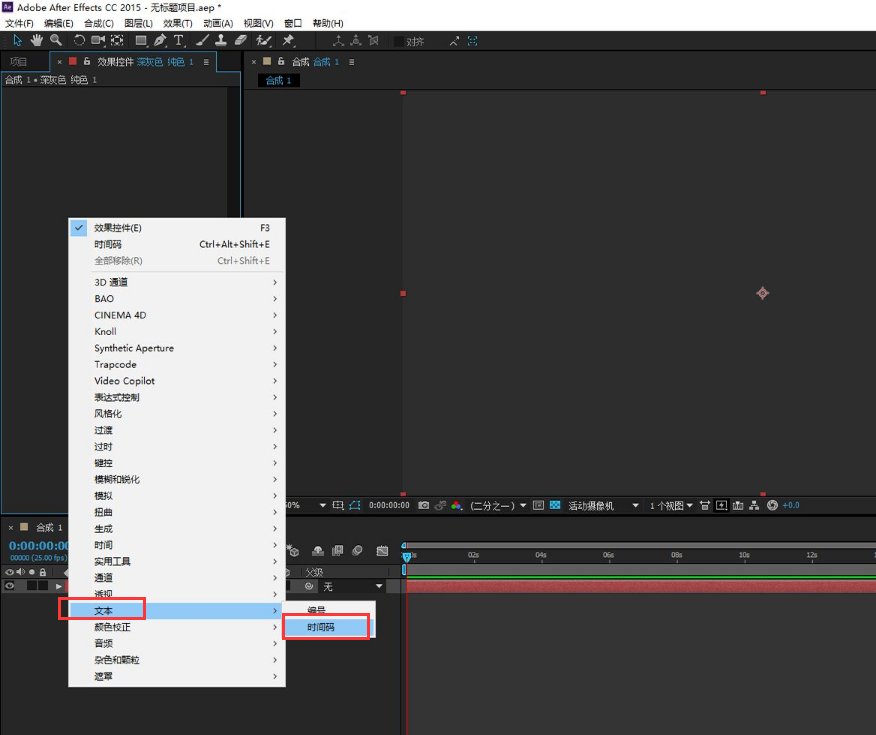This screenshot has height=735, width=876.
Task: Select the Hand tool
Action: [x=37, y=40]
